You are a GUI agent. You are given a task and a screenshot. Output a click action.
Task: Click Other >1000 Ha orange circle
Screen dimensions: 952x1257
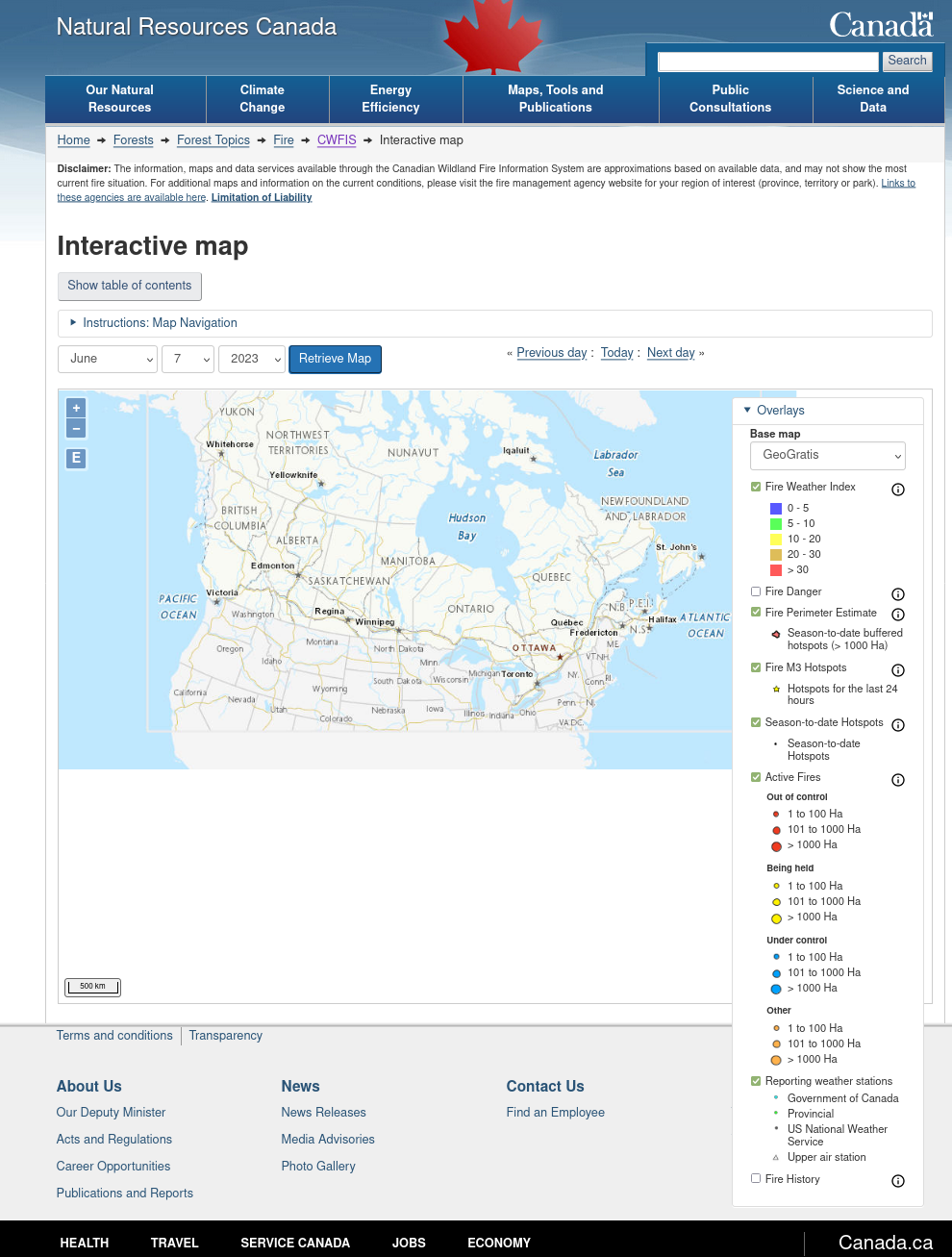tap(776, 1060)
